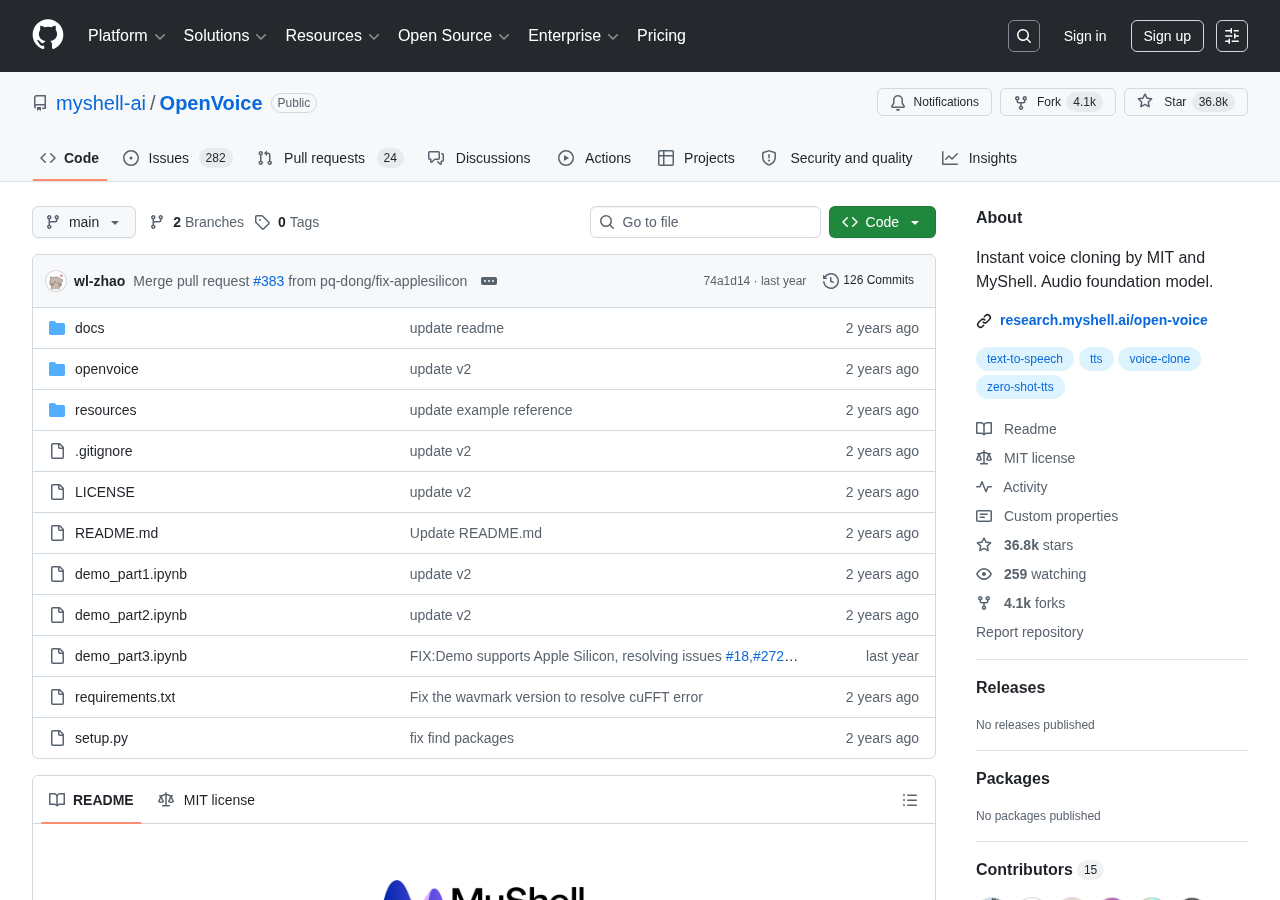Open issue #18 link in demo_part3 commit
Screen dimensions: 1280x900
tap(737, 656)
